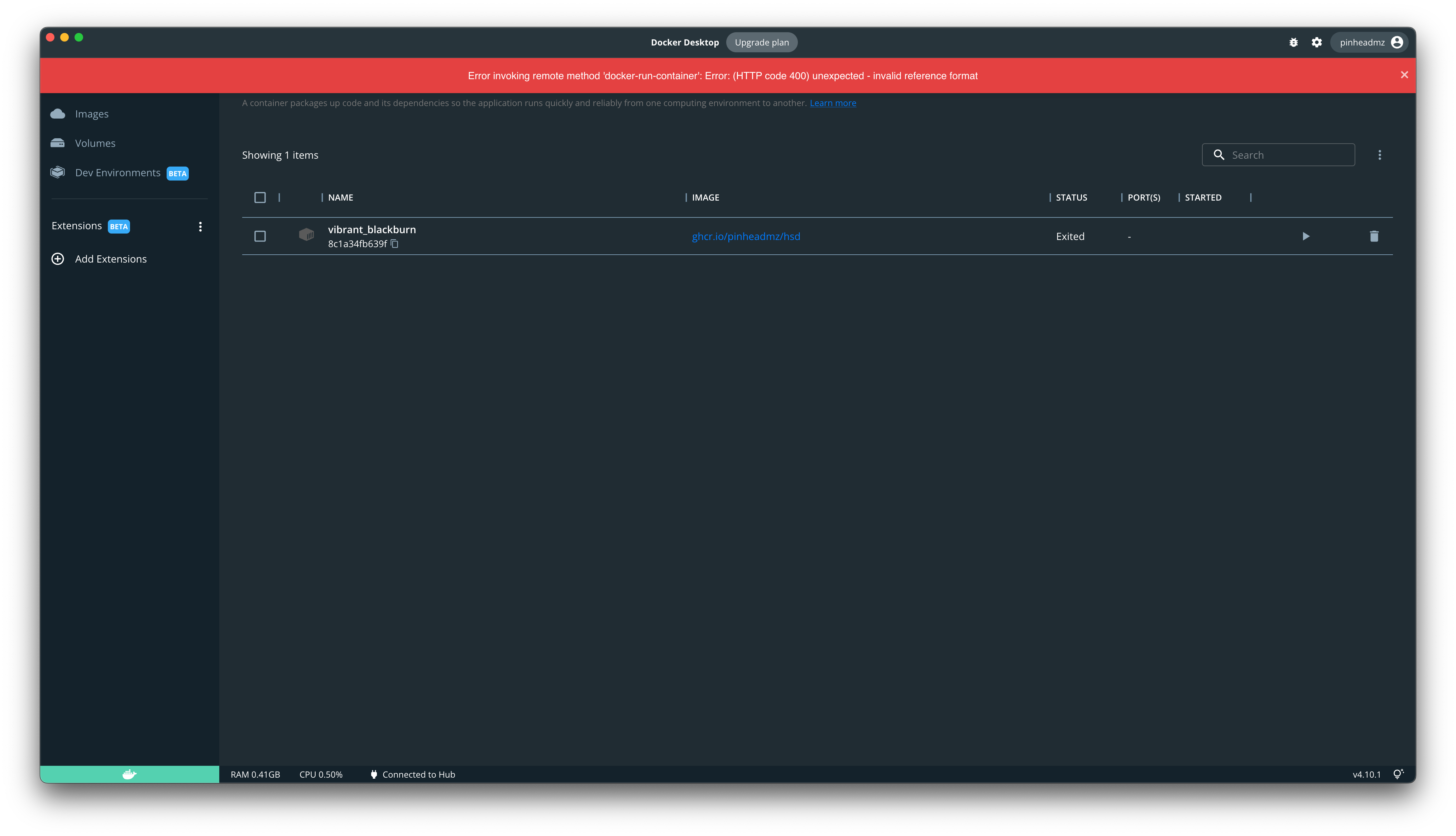Click the container cube icon for vibrant_blackburn
The width and height of the screenshot is (1456, 836).
pyautogui.click(x=307, y=235)
